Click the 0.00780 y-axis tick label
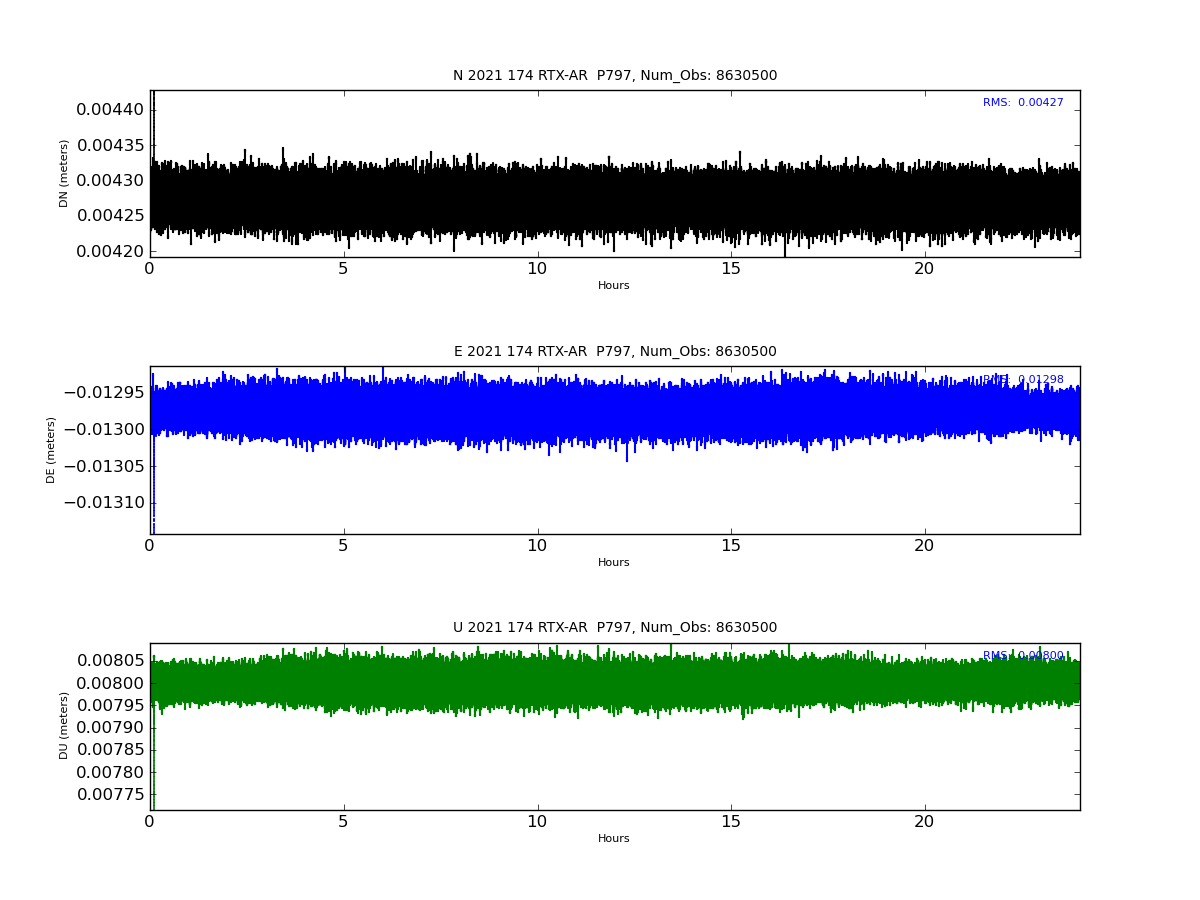The height and width of the screenshot is (900, 1200). (110, 773)
